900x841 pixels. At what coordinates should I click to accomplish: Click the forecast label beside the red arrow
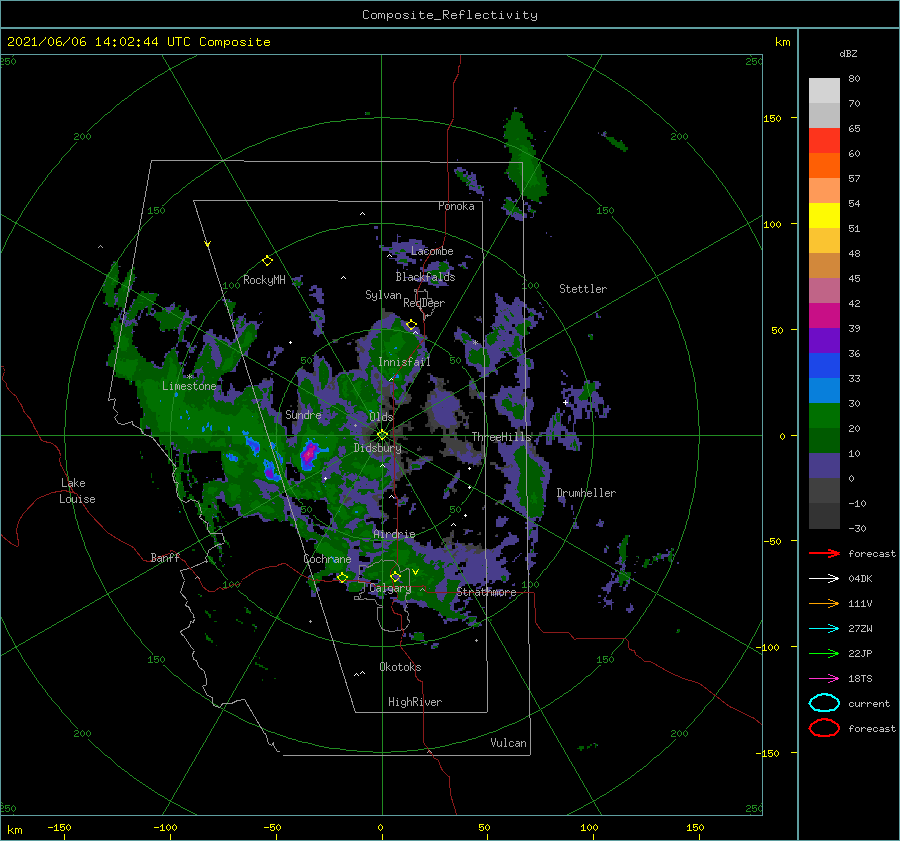(872, 553)
